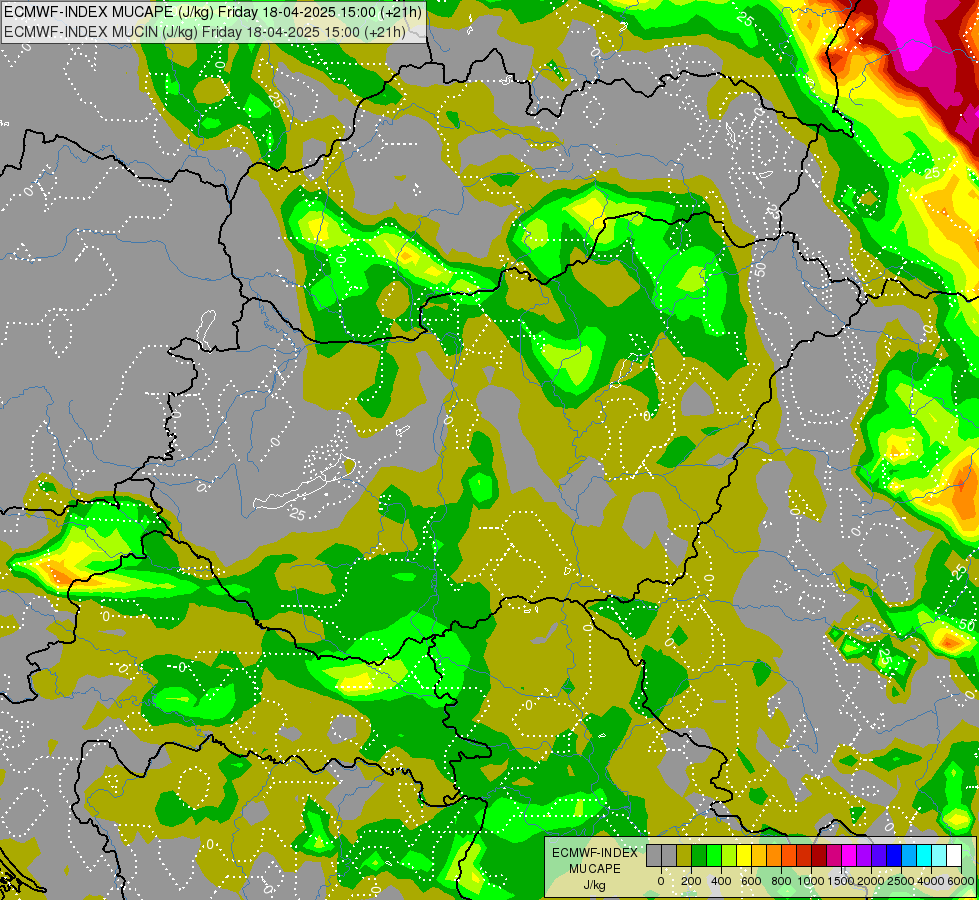Image resolution: width=979 pixels, height=900 pixels.
Task: Select the dark green legend swatch
Action: (699, 856)
